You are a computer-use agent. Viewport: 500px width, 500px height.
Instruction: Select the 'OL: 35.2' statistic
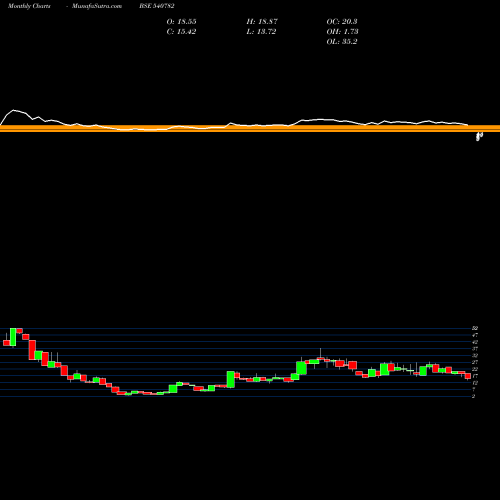(342, 41)
